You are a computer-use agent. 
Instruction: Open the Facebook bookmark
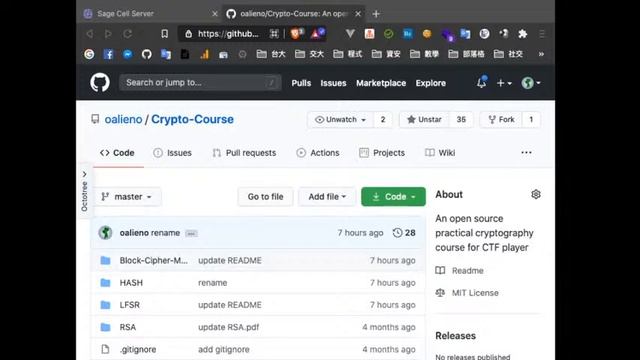point(108,54)
